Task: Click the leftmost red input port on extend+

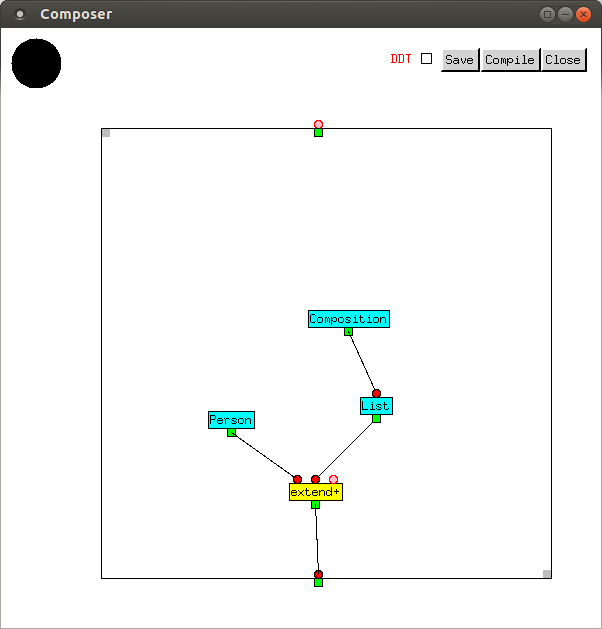Action: [x=297, y=480]
